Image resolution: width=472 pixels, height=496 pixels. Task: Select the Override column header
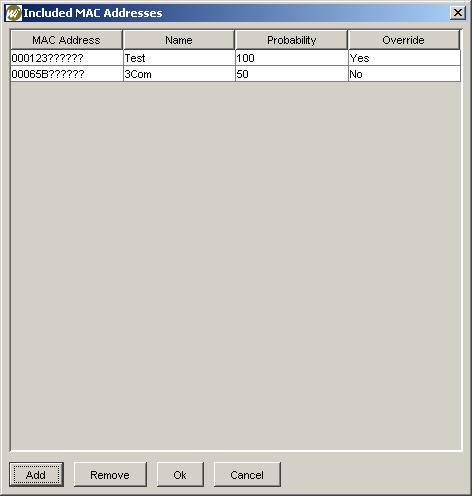tap(404, 40)
